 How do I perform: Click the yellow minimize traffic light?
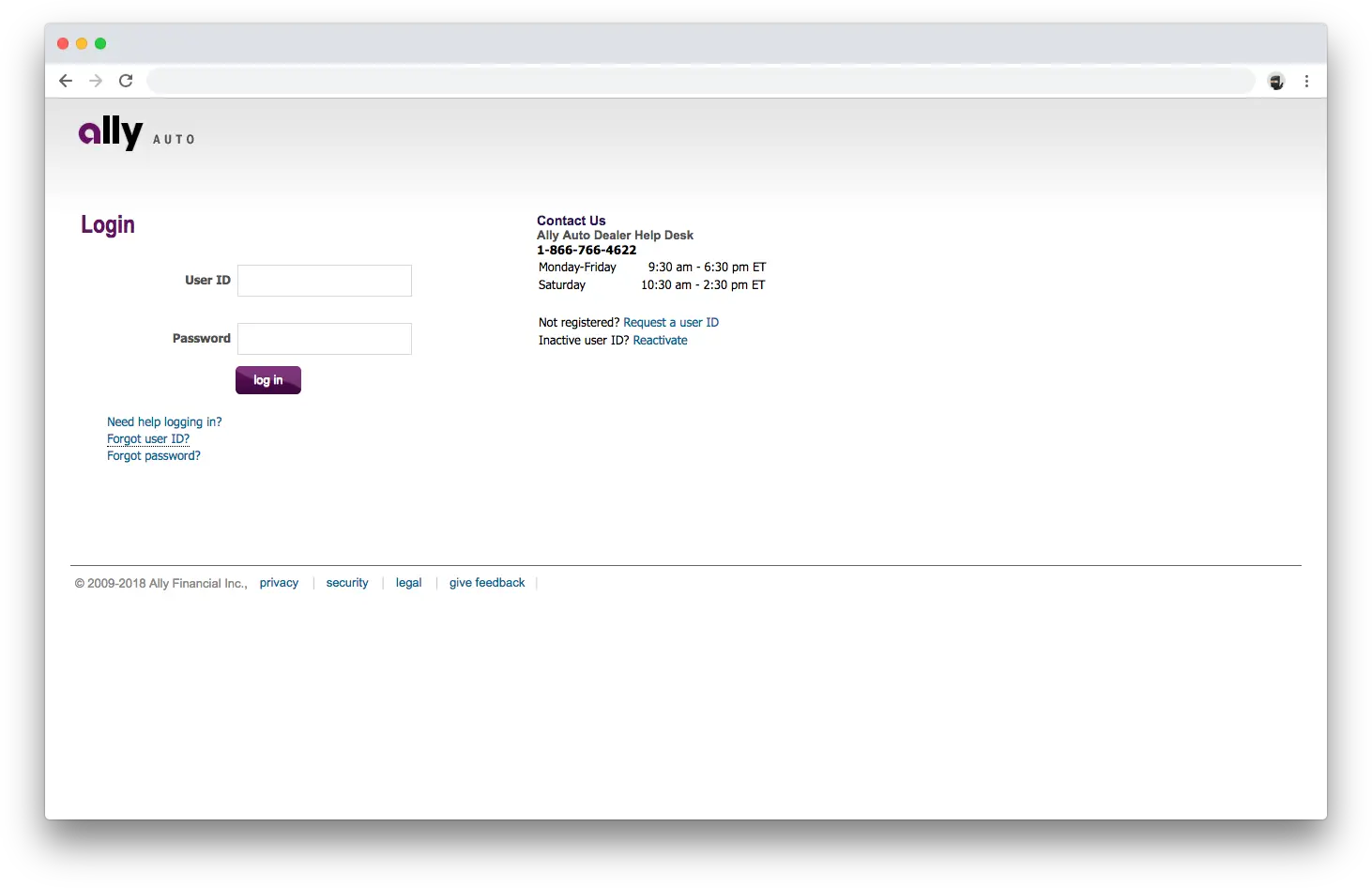pyautogui.click(x=81, y=43)
